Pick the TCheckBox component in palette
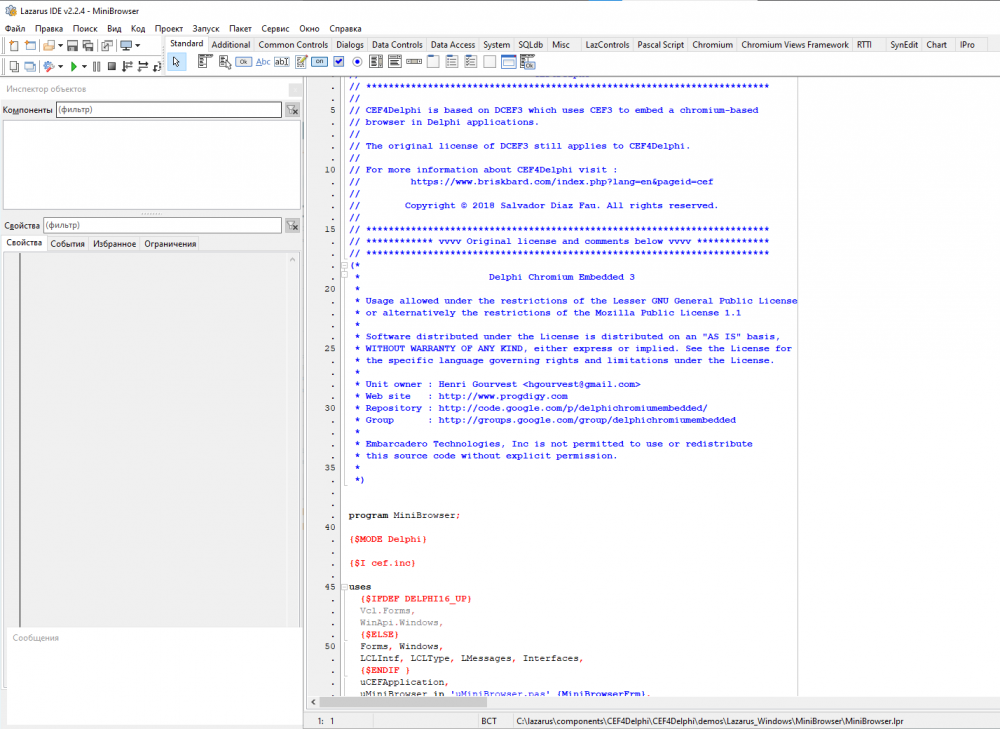 click(x=339, y=62)
